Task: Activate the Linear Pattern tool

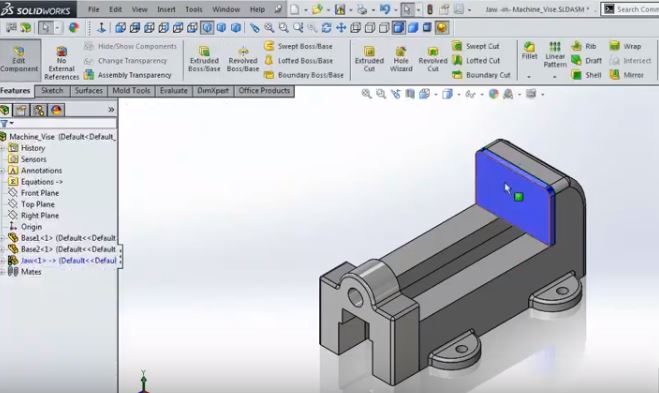Action: [555, 55]
